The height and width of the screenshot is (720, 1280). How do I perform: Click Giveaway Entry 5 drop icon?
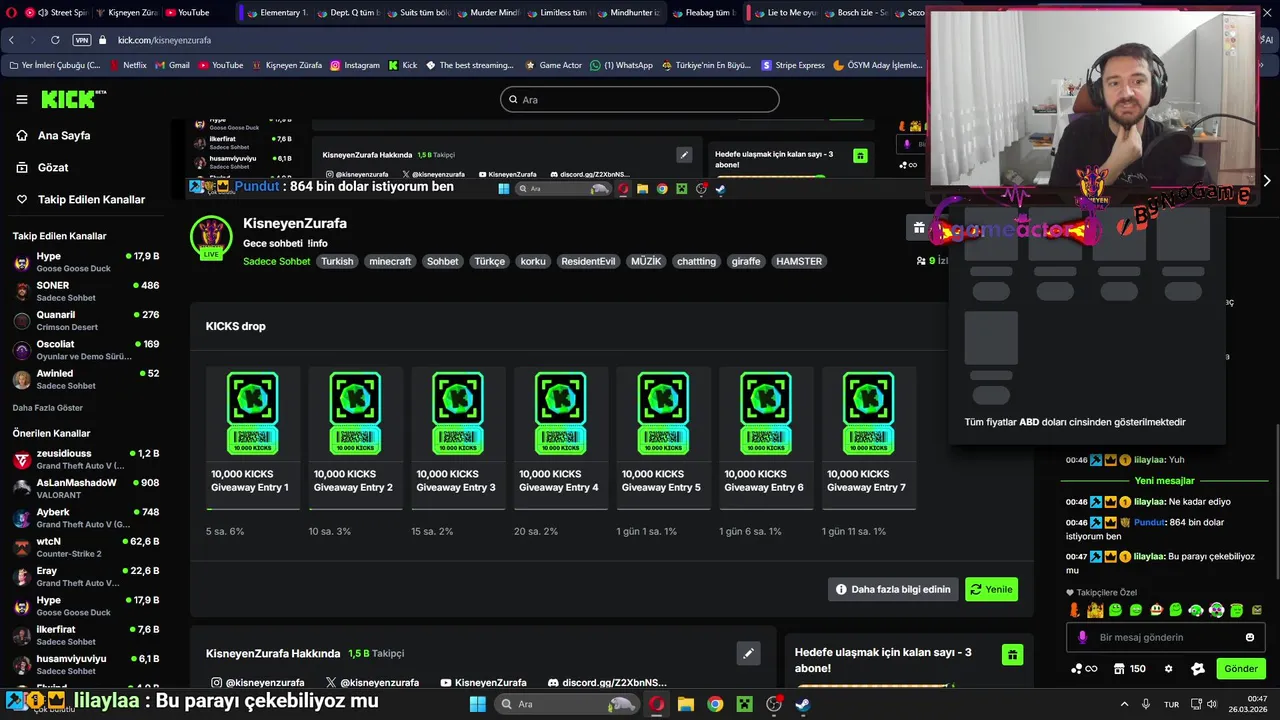663,413
